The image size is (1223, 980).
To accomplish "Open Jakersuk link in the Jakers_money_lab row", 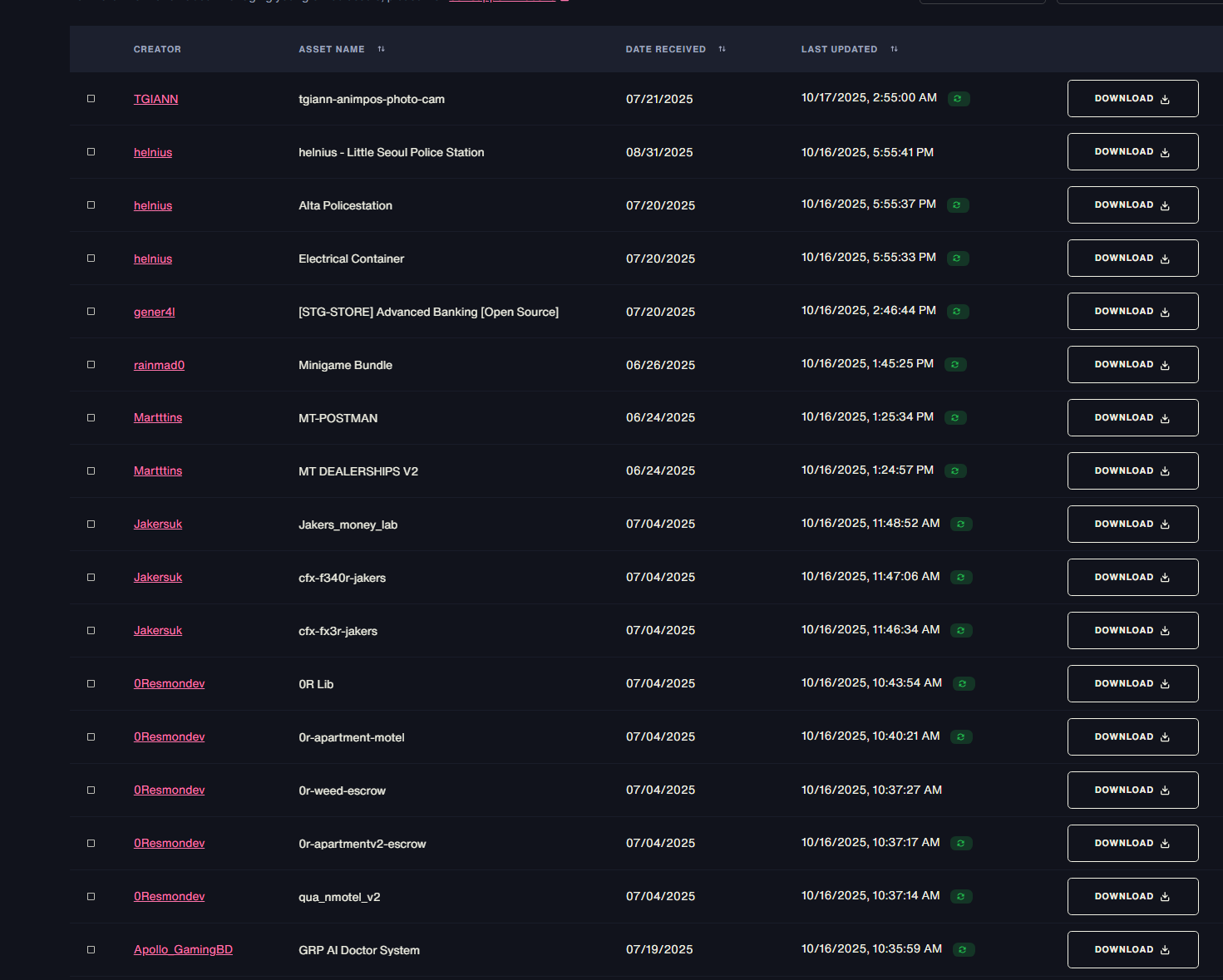I will (x=158, y=524).
